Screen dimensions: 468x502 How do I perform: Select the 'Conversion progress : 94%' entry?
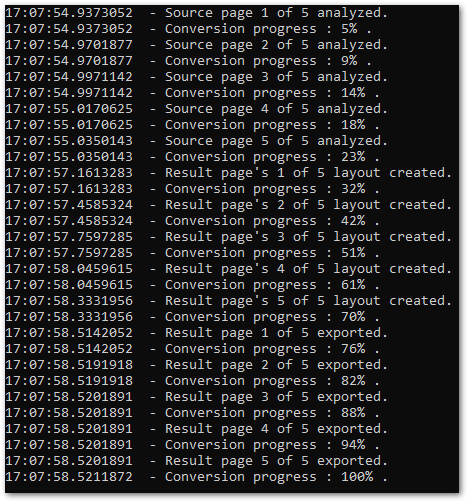[x=192, y=445]
